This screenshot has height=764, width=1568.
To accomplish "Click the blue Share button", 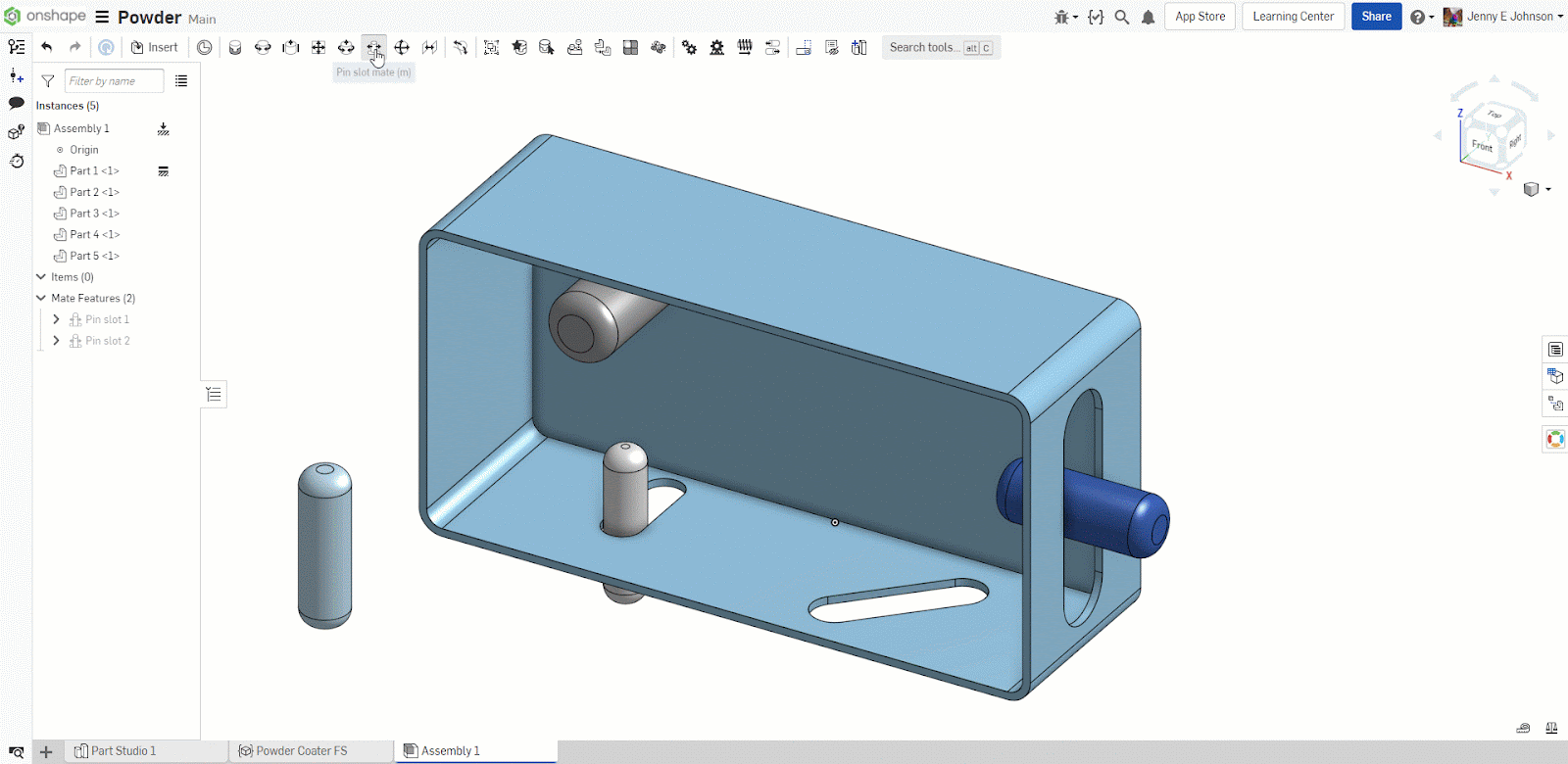I will pos(1376,17).
